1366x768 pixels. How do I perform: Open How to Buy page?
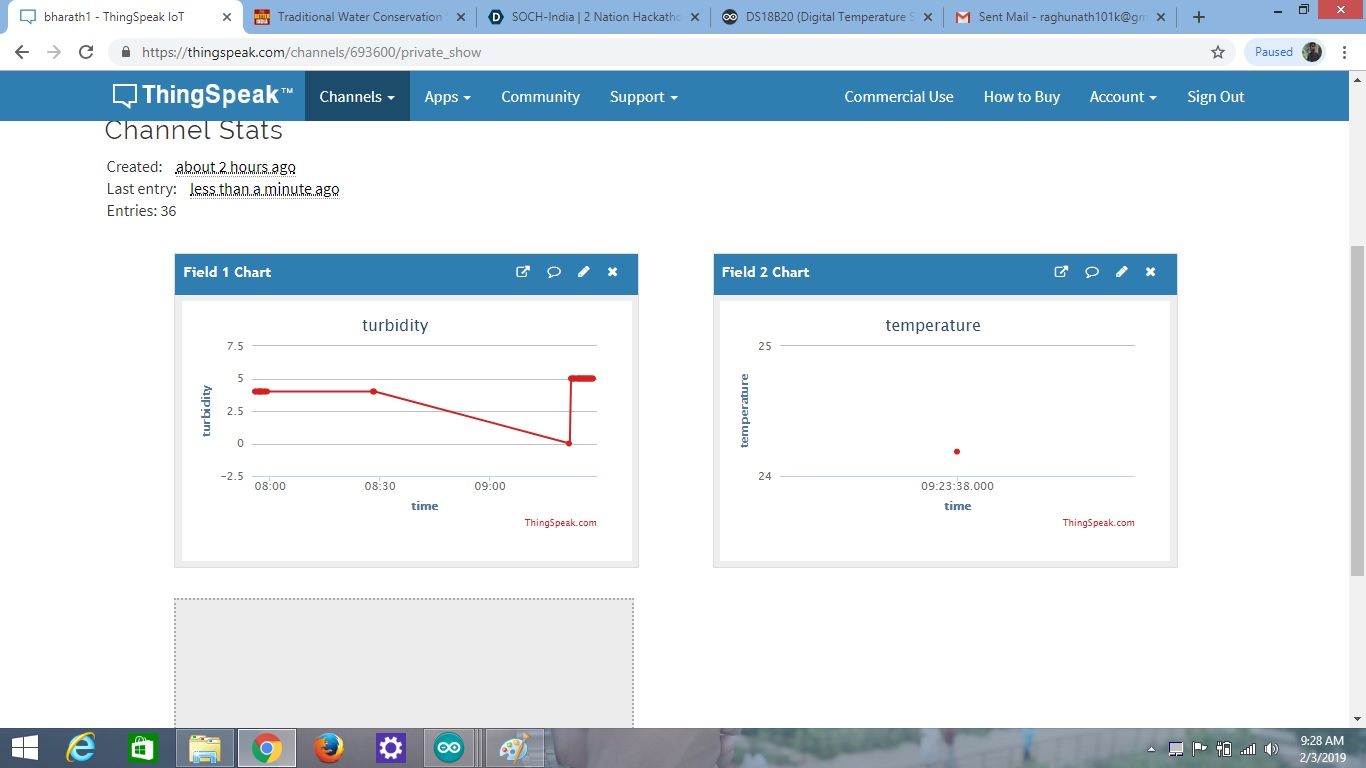point(1022,97)
